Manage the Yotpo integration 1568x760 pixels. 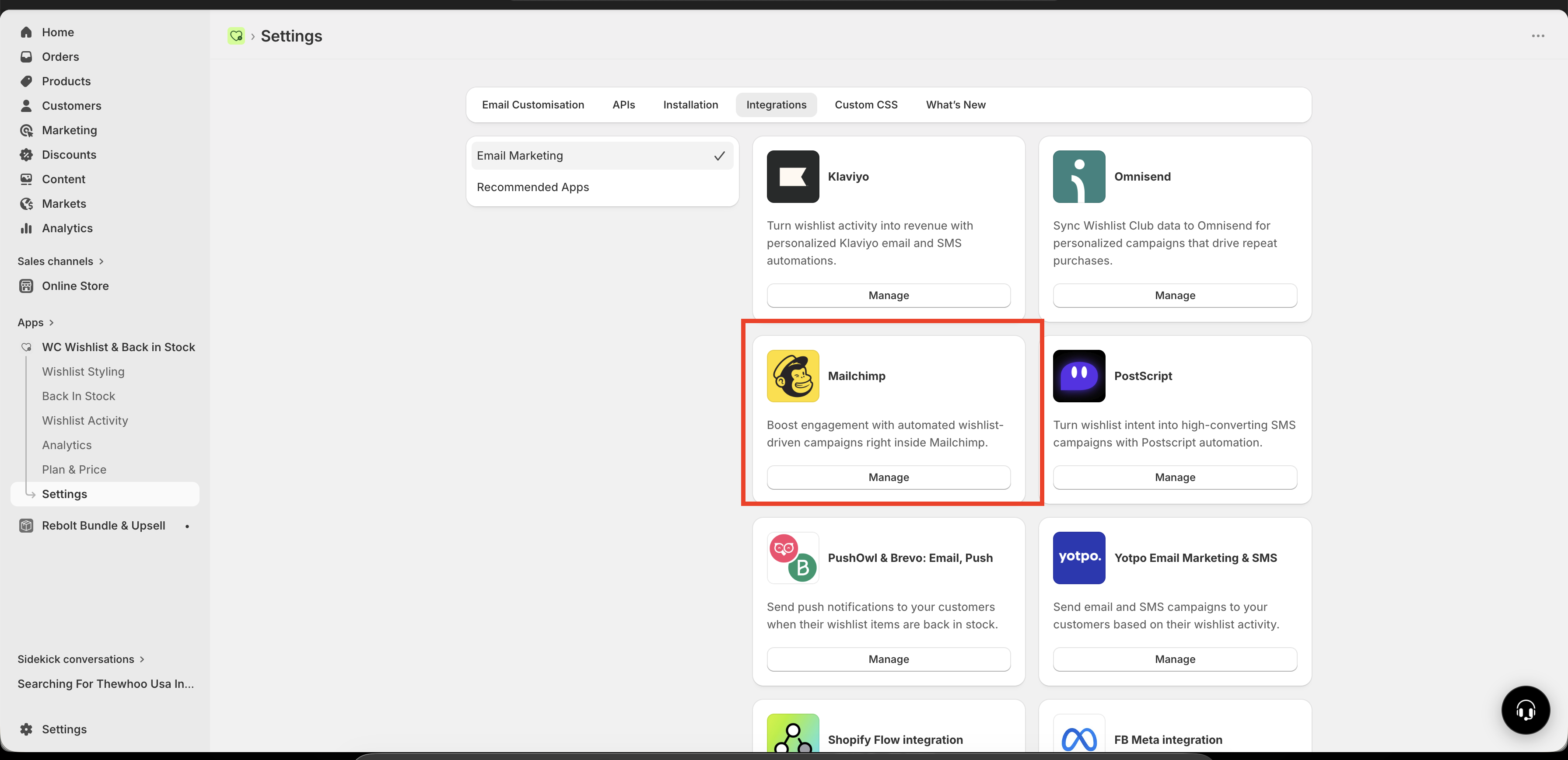[1175, 659]
